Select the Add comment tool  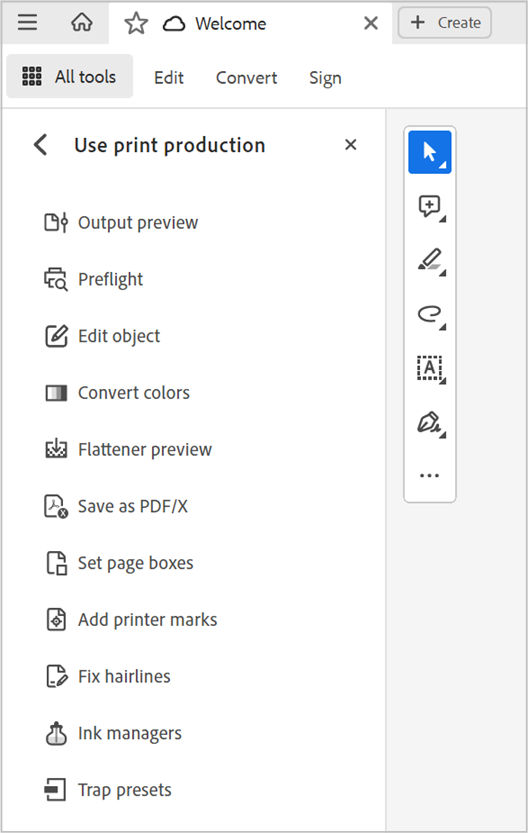(x=430, y=207)
